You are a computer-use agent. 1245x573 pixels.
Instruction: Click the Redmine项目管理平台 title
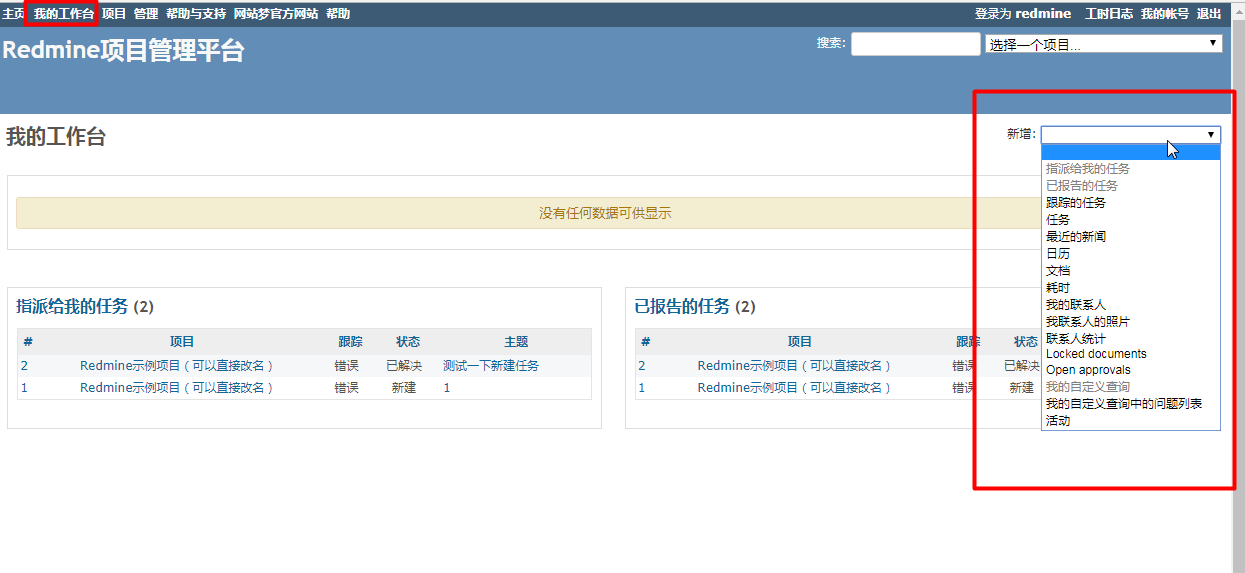click(x=123, y=51)
